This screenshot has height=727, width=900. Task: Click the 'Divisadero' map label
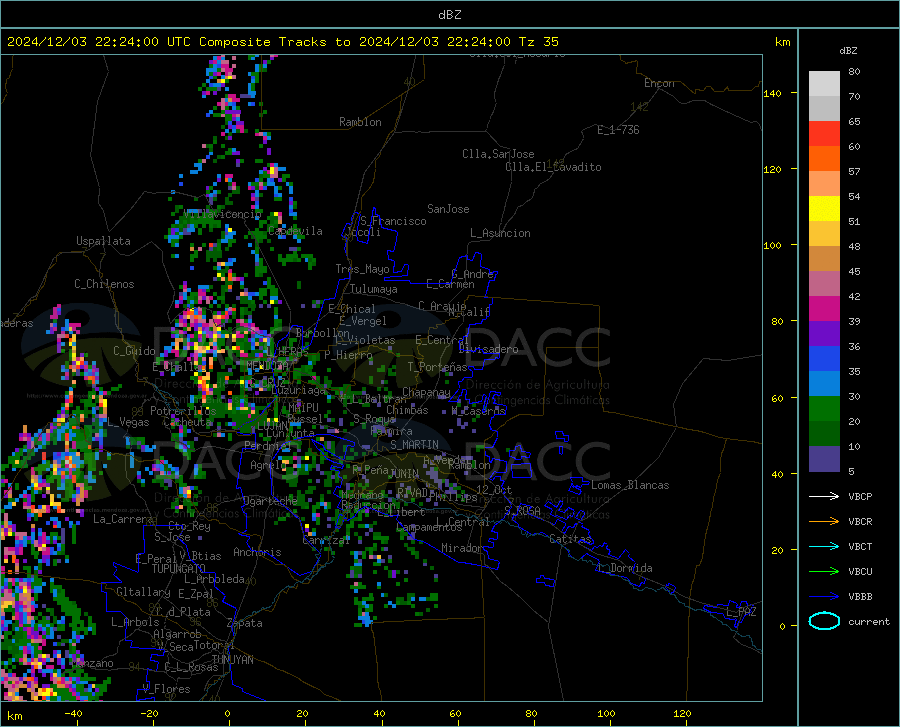(x=488, y=349)
